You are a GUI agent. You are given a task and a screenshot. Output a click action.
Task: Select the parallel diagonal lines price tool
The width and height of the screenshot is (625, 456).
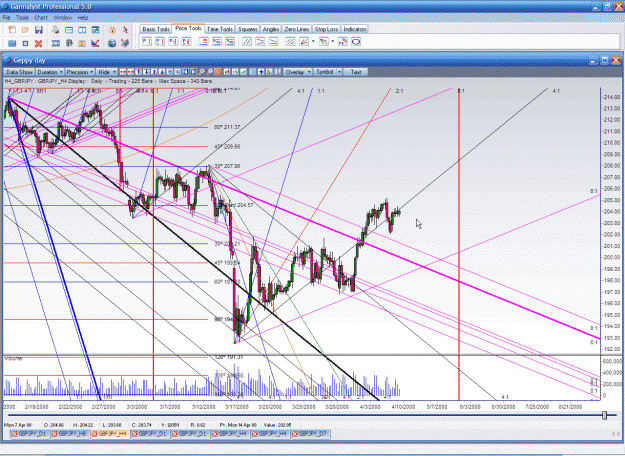click(x=247, y=41)
